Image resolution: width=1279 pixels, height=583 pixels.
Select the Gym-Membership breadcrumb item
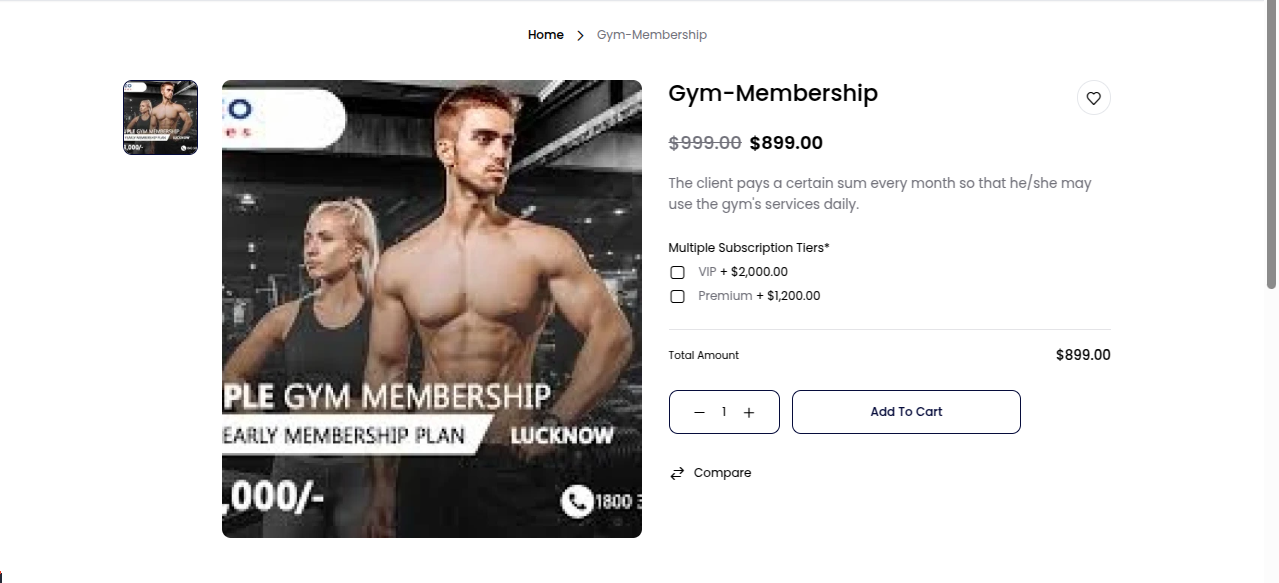pos(651,35)
